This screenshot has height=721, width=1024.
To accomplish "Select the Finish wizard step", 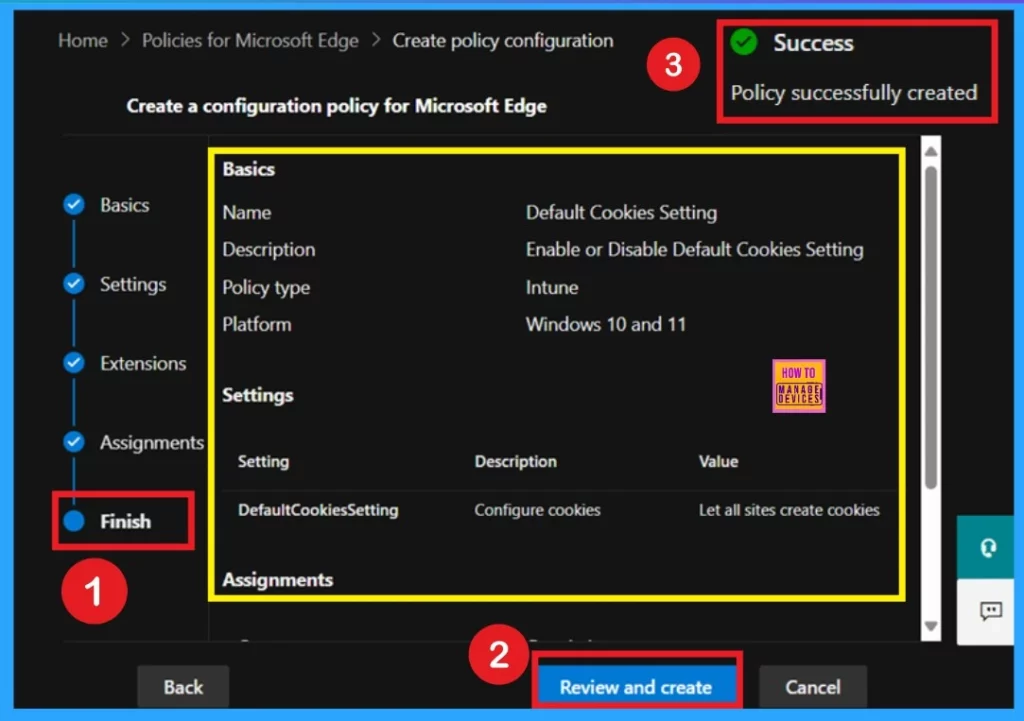I will click(125, 521).
